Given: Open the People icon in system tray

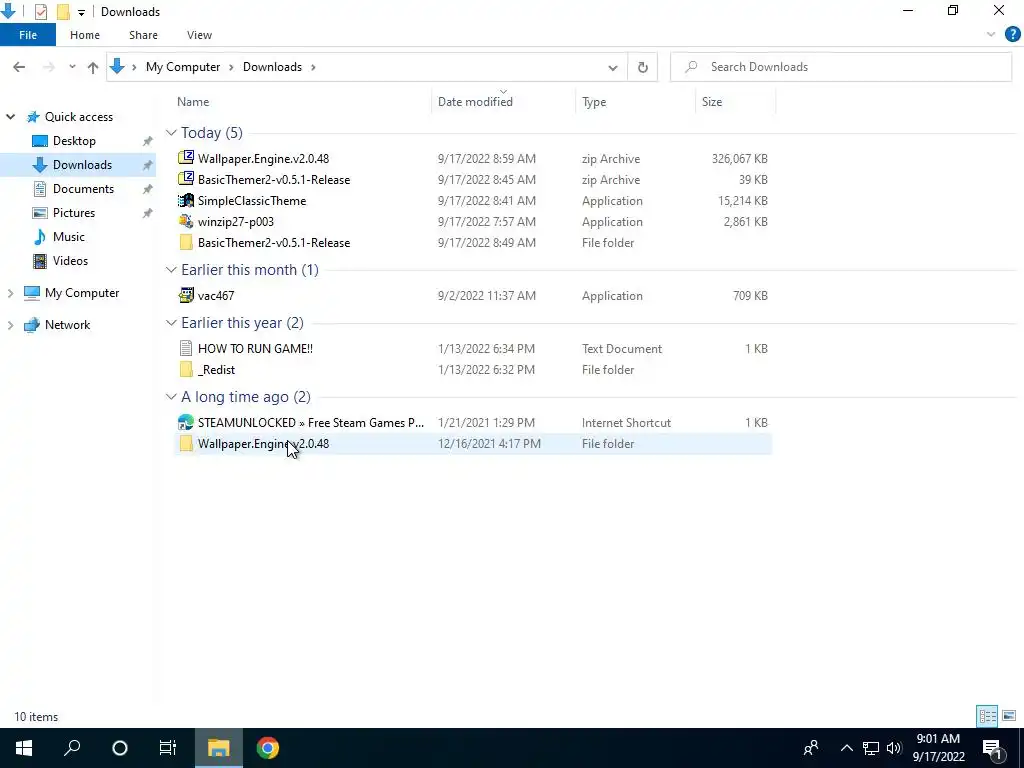Looking at the screenshot, I should click(811, 748).
